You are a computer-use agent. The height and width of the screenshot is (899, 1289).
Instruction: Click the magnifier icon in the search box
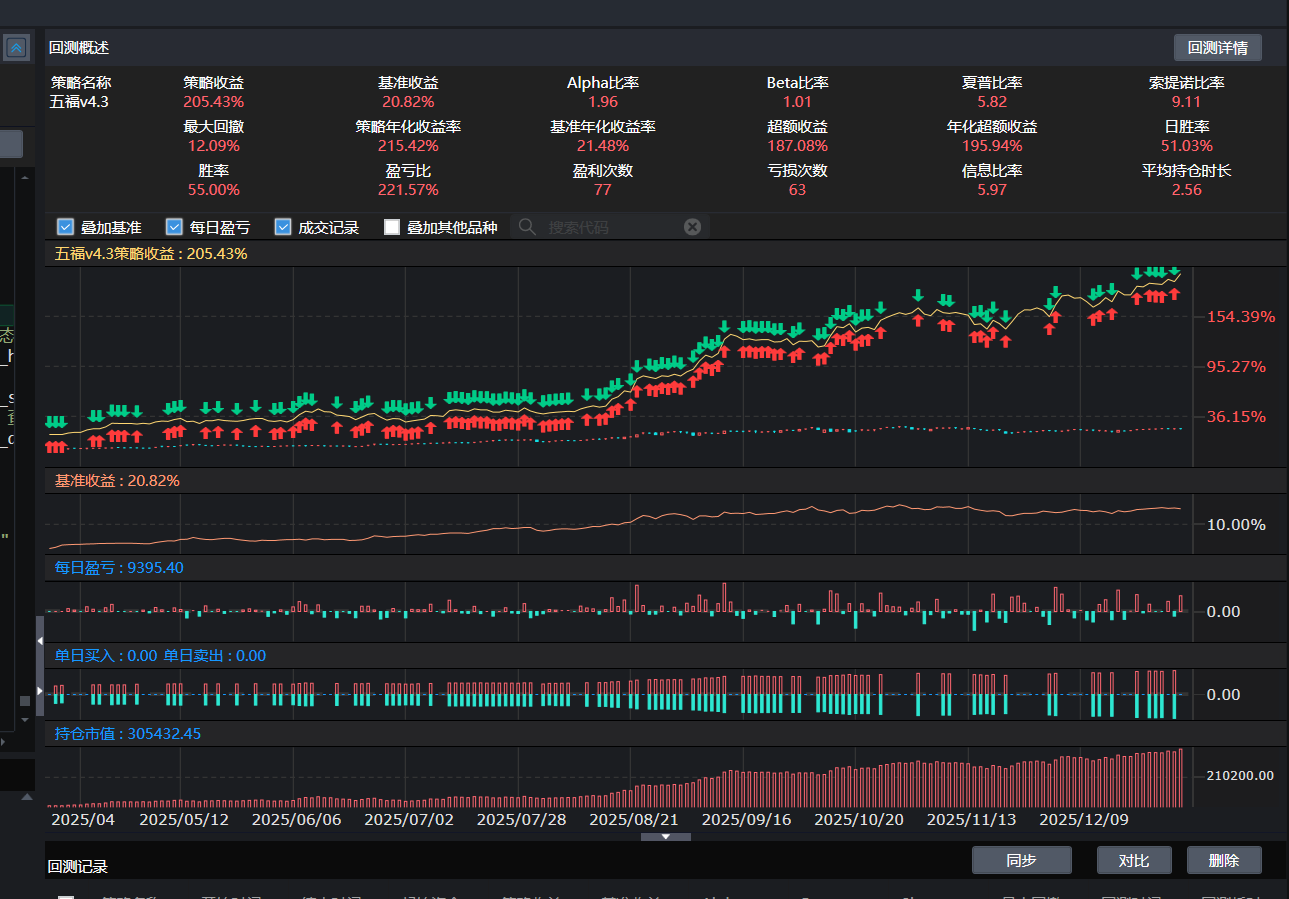pyautogui.click(x=528, y=227)
